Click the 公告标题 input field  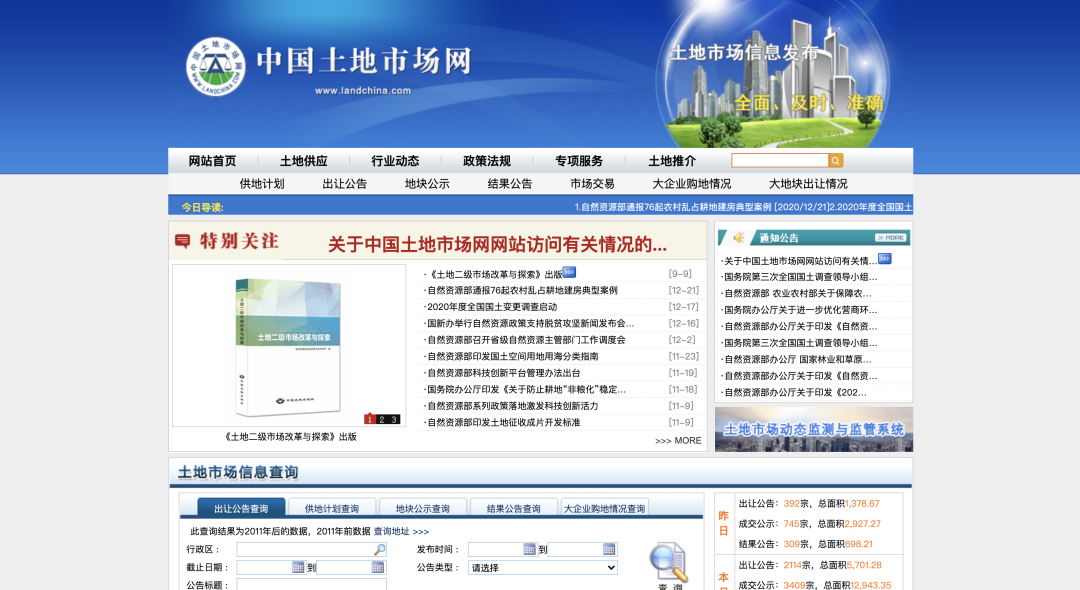[x=309, y=584]
